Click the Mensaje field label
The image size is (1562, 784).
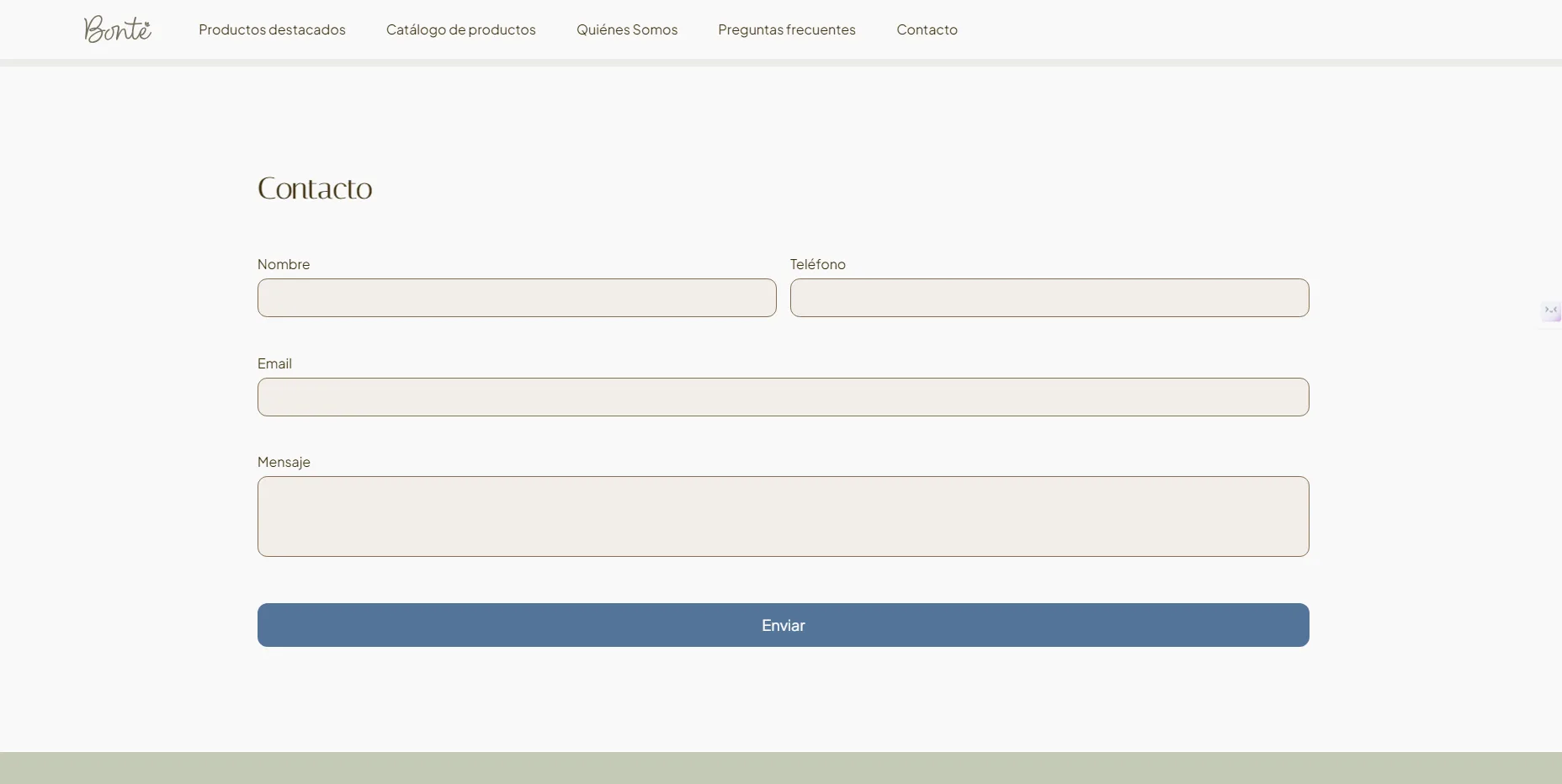[x=284, y=462]
